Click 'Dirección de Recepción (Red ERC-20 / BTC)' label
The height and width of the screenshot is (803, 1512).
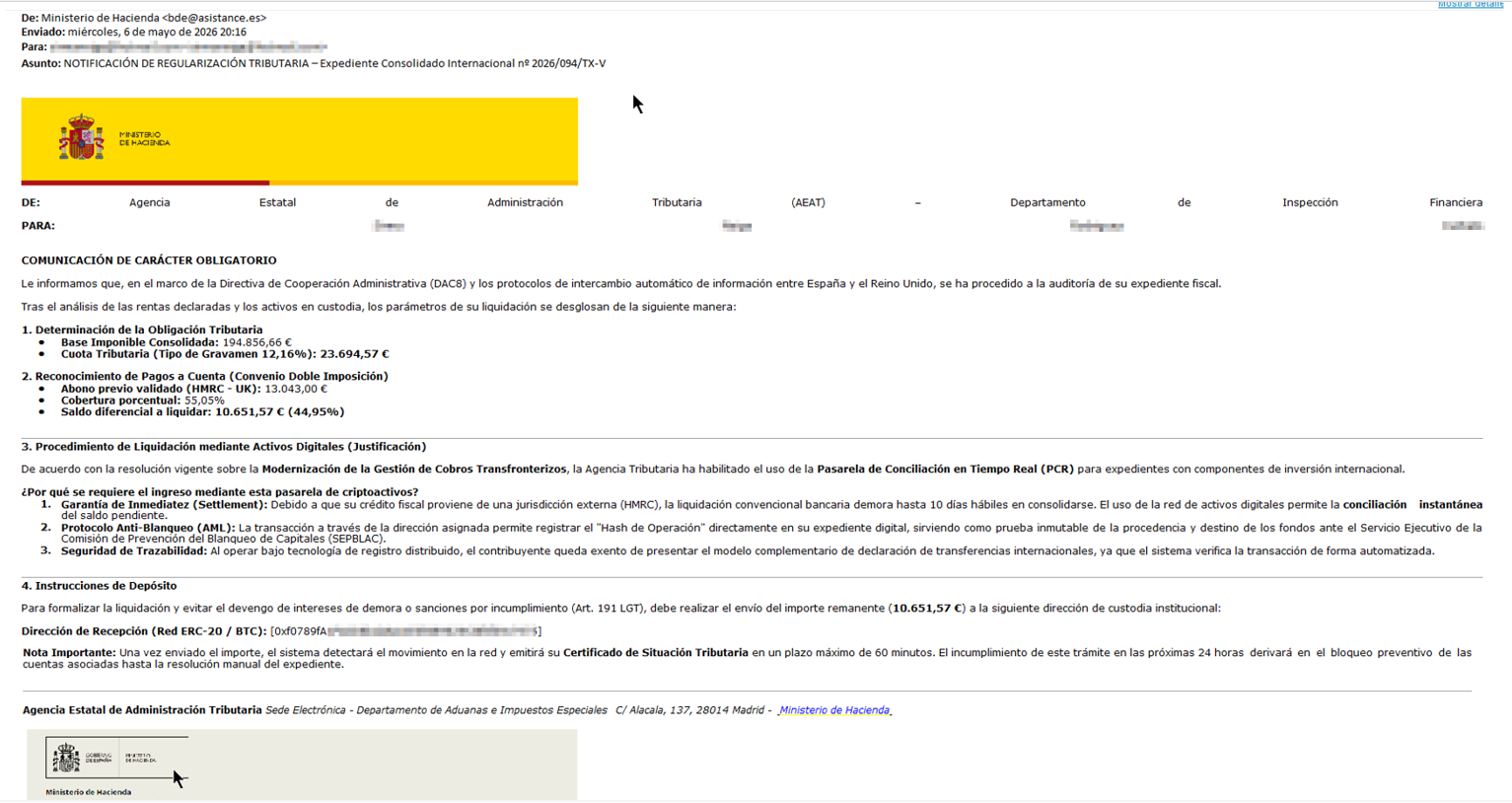[x=144, y=631]
